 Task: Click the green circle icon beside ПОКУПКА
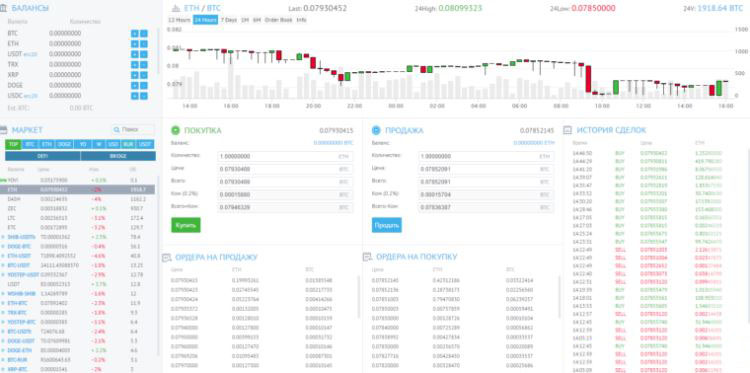click(176, 130)
